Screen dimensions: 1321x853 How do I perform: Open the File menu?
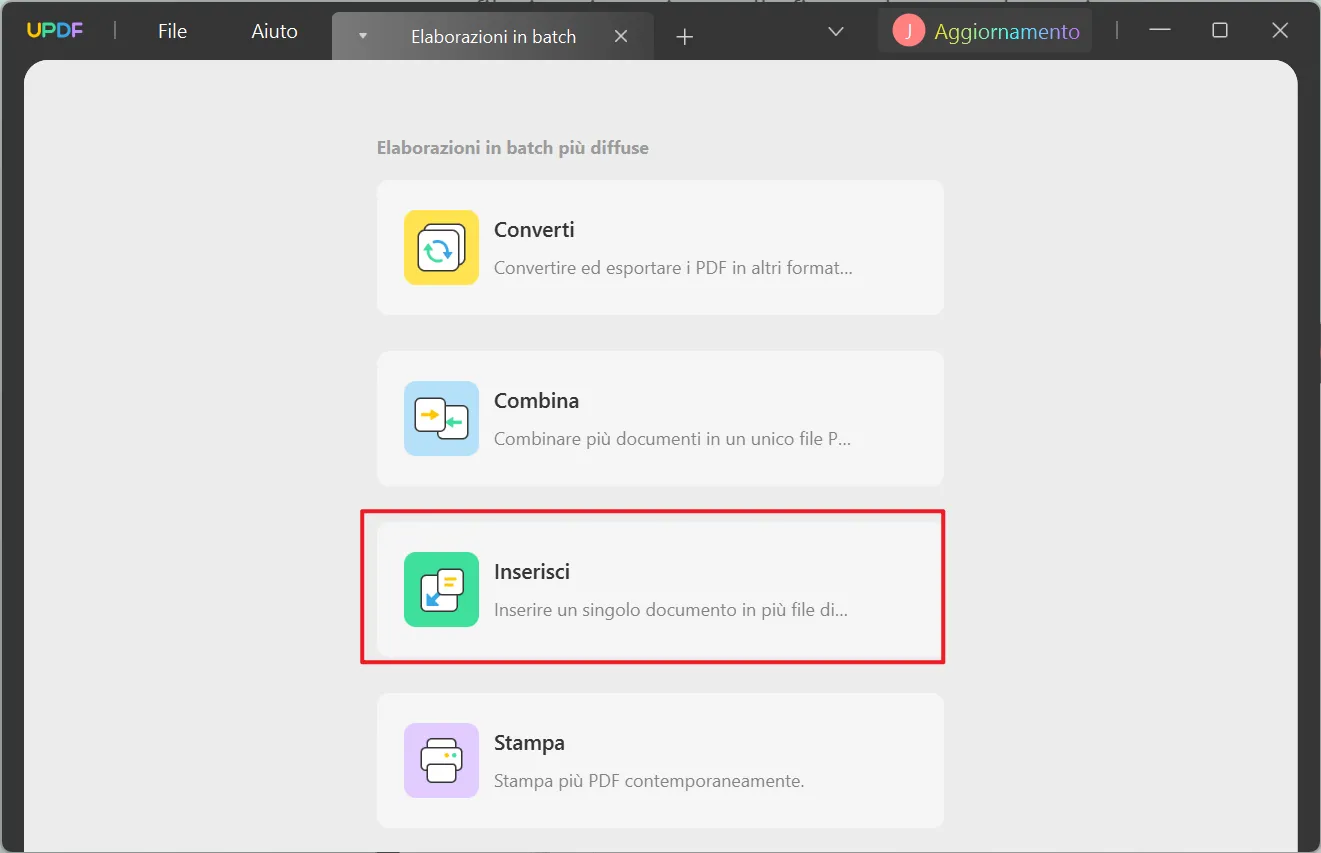(x=172, y=31)
